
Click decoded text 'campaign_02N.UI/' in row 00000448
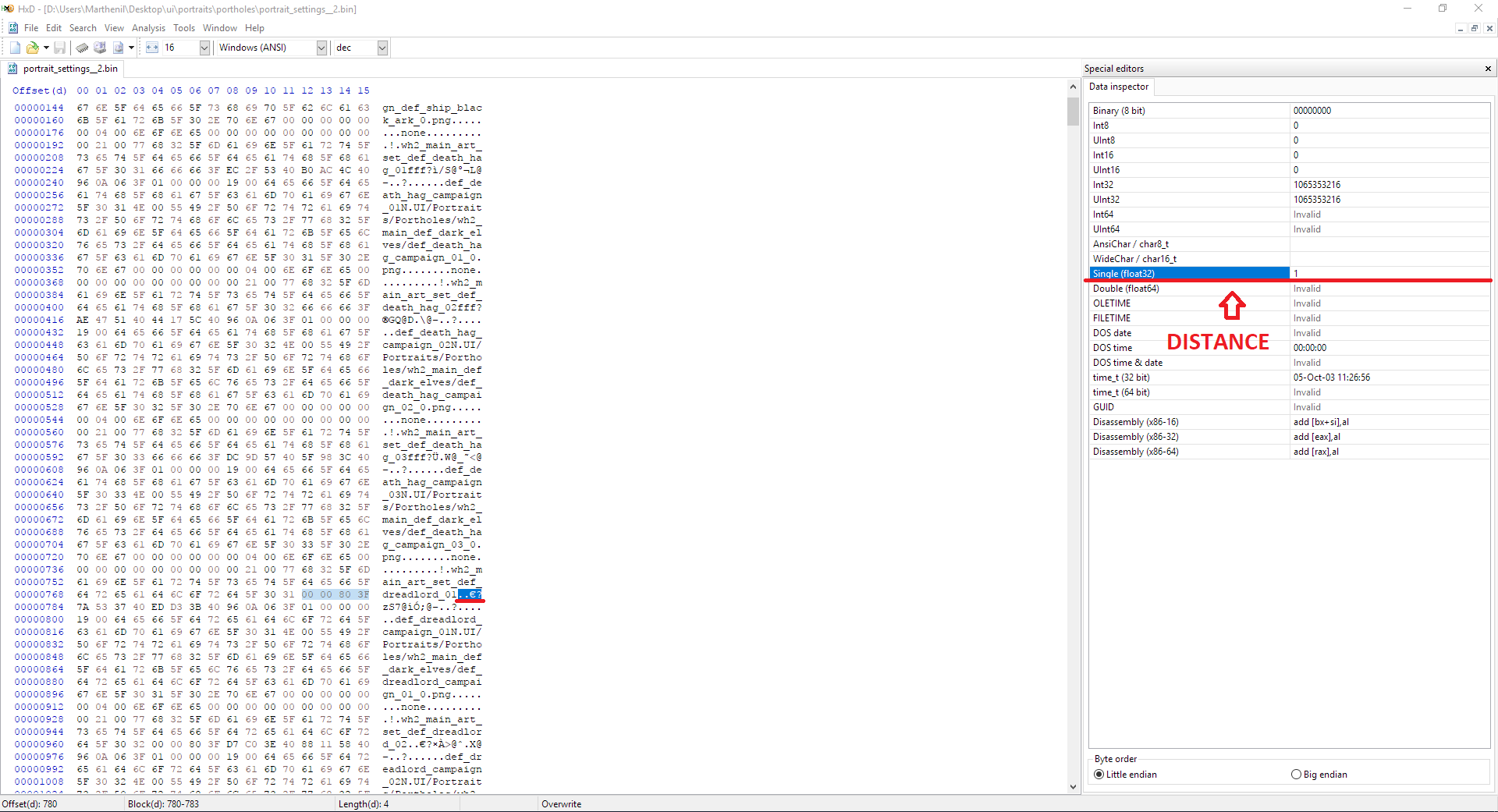(432, 345)
